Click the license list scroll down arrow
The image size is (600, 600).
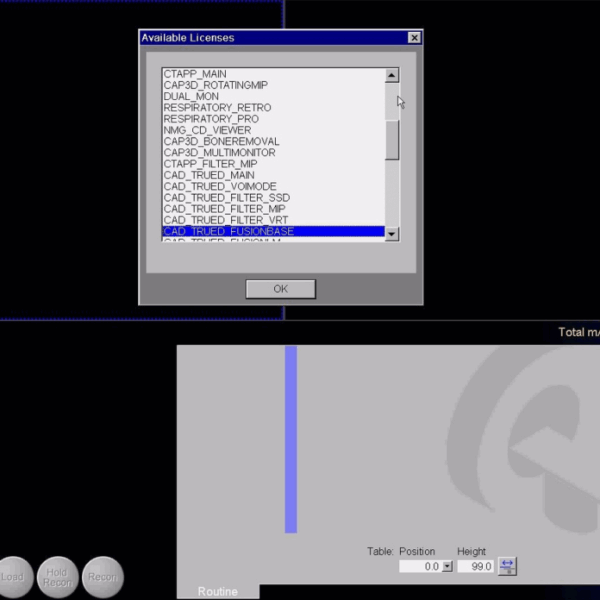click(392, 234)
